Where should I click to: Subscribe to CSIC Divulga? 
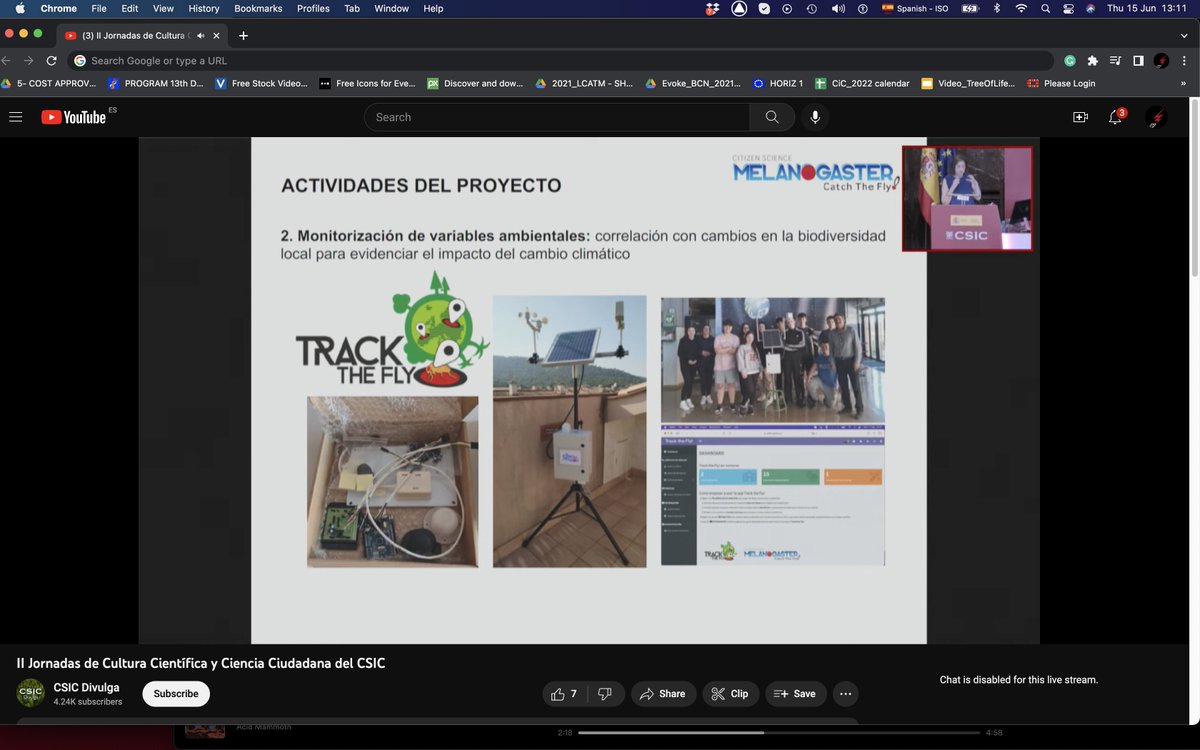[176, 694]
